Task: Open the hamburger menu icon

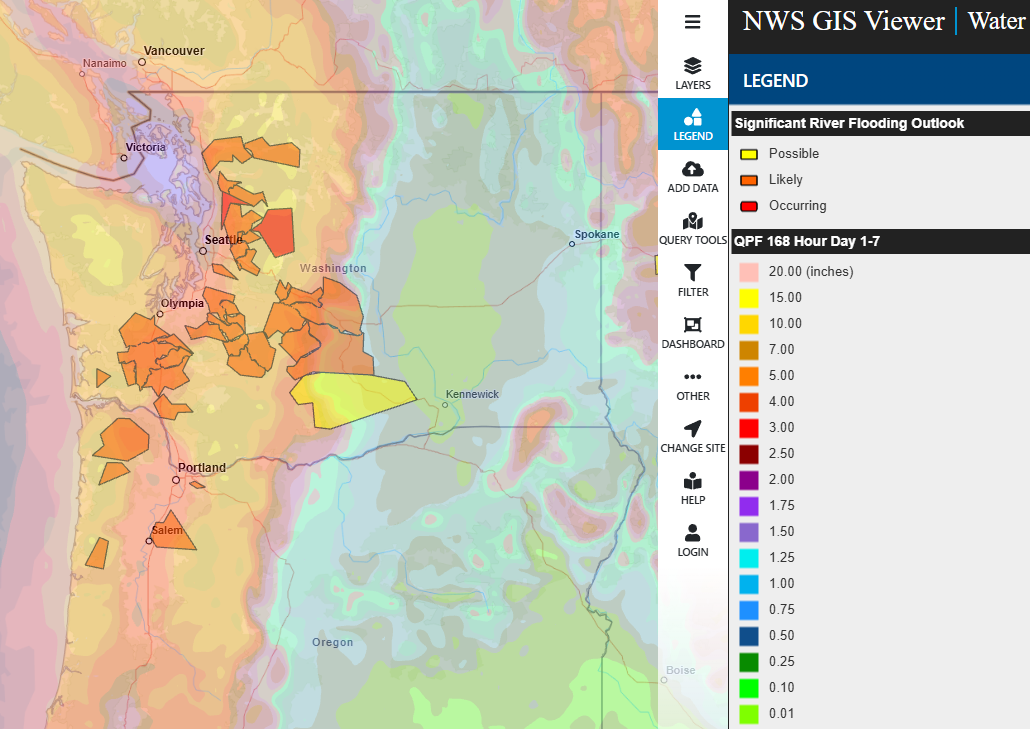Action: 692,22
